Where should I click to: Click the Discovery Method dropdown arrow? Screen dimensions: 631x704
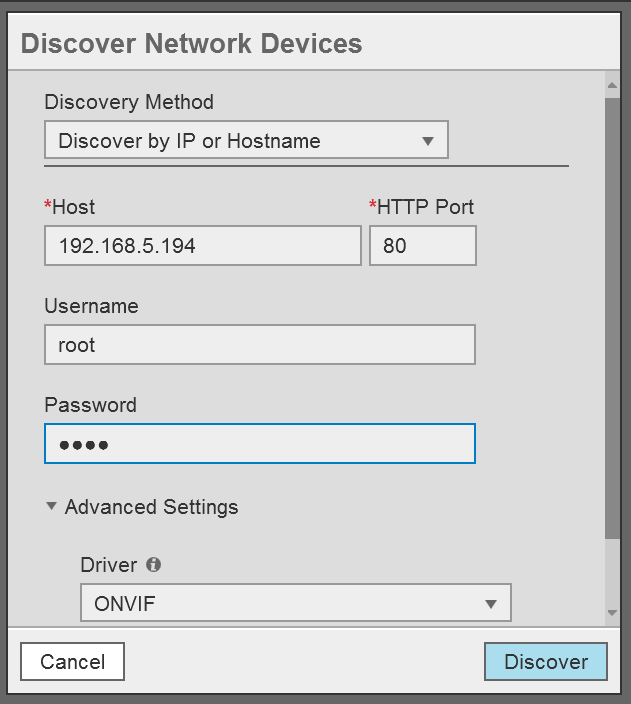(x=428, y=141)
